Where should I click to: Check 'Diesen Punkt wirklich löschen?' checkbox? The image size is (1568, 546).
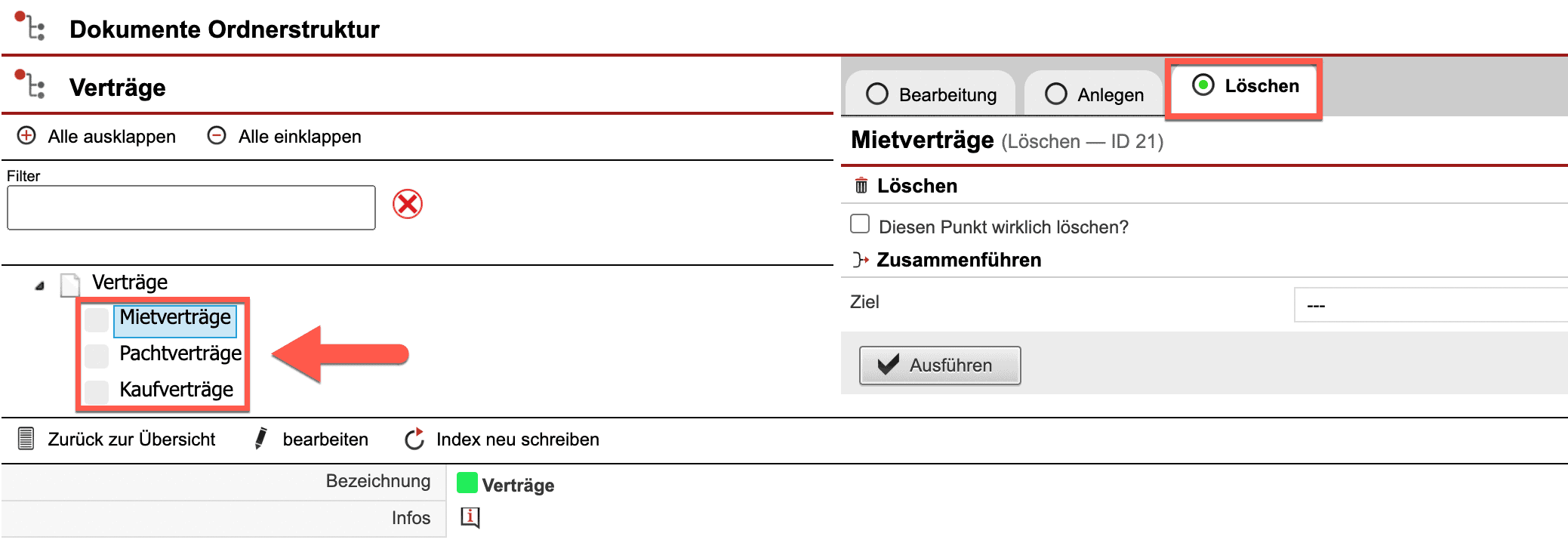[x=860, y=224]
